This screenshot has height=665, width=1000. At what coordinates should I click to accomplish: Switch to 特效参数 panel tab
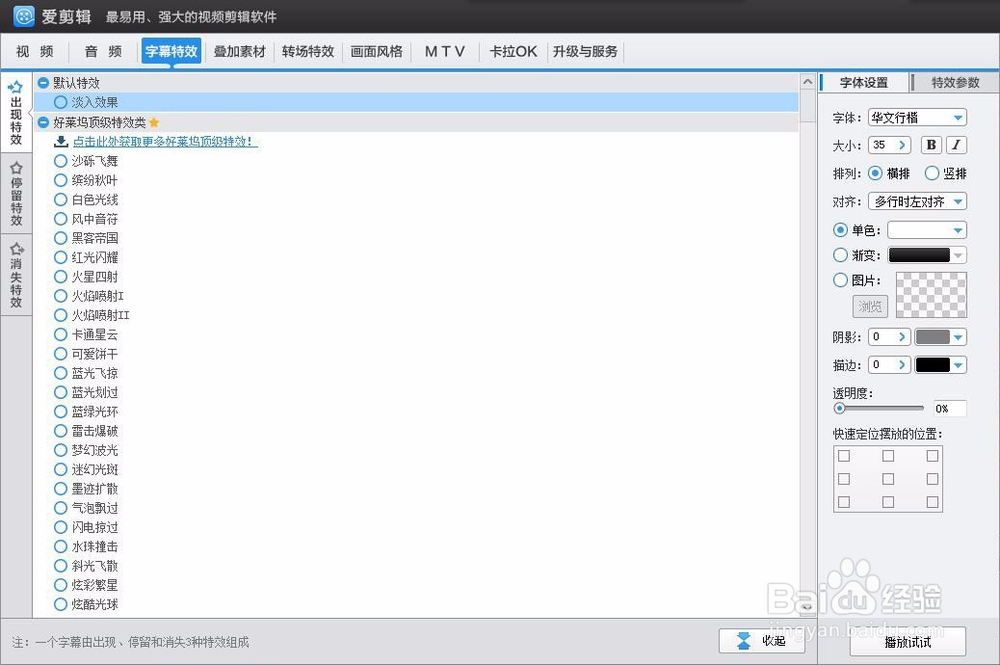955,82
